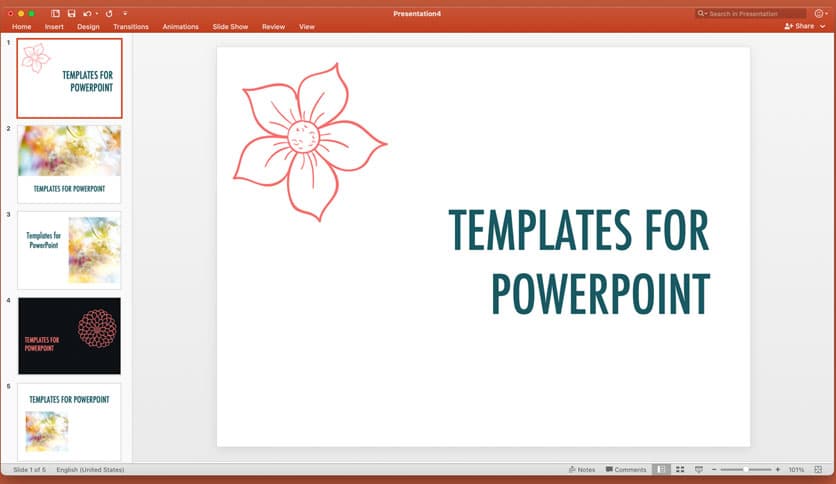This screenshot has width=836, height=484.
Task: Click the 101% zoom level
Action: point(796,470)
